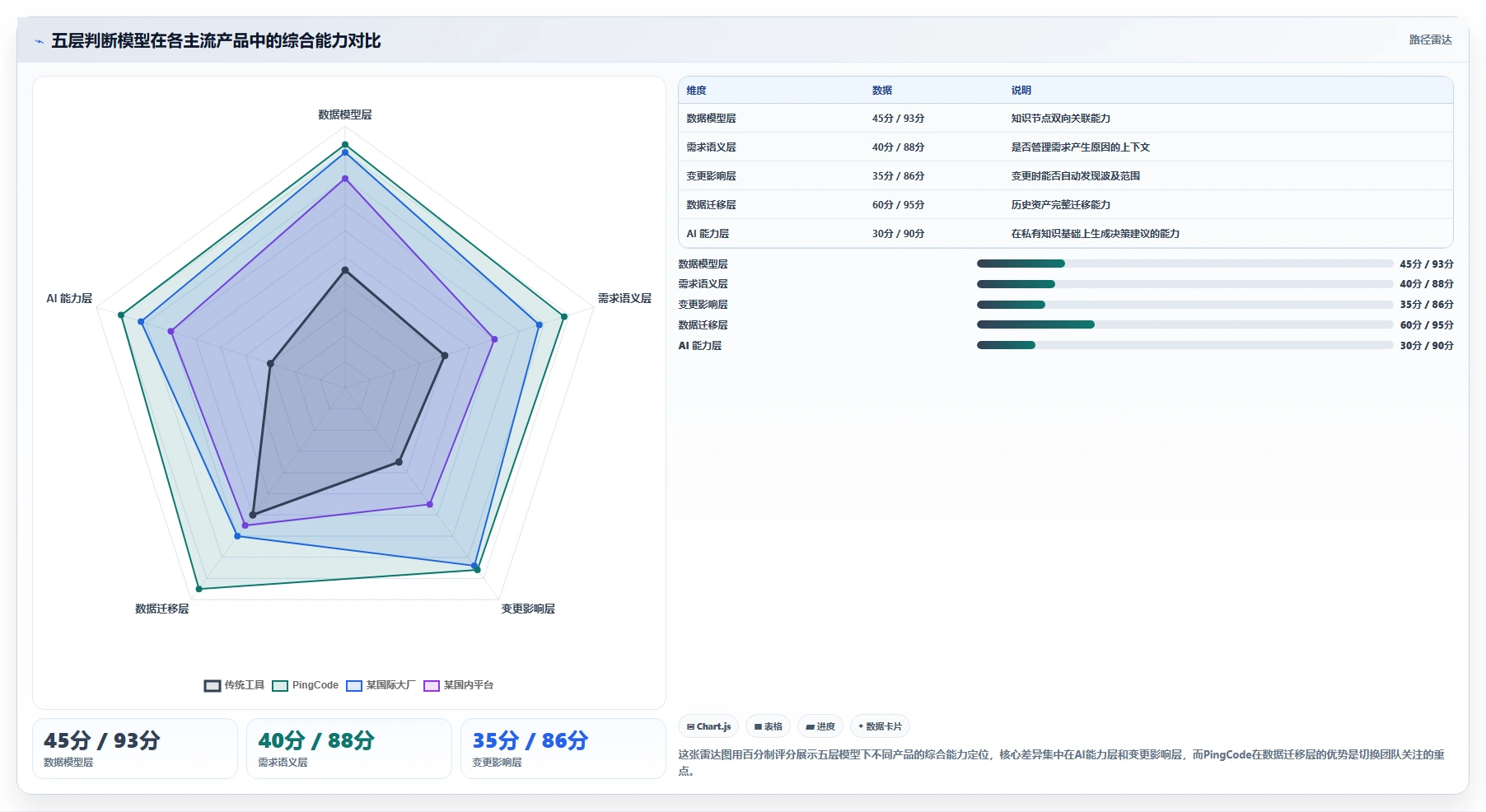Click the 35分 / 86分 变更影响层 stat card

click(563, 749)
